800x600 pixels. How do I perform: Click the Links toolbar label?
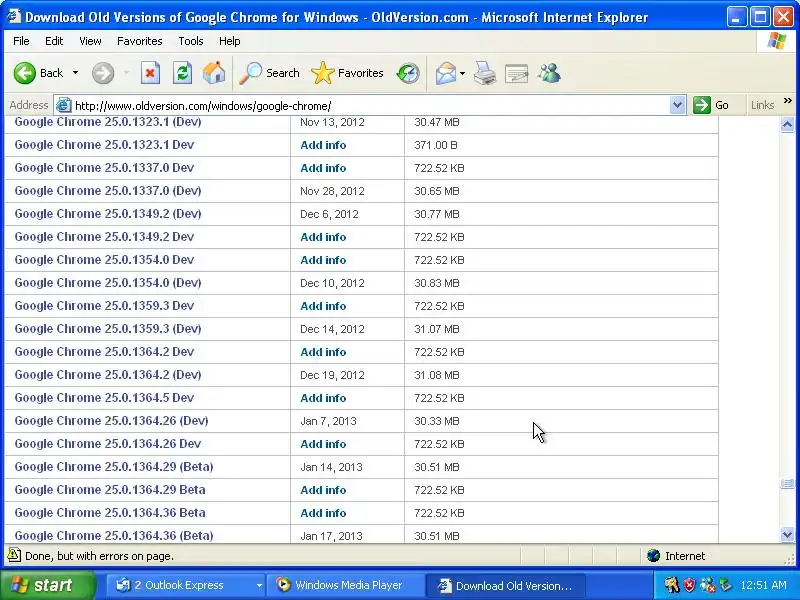762,105
